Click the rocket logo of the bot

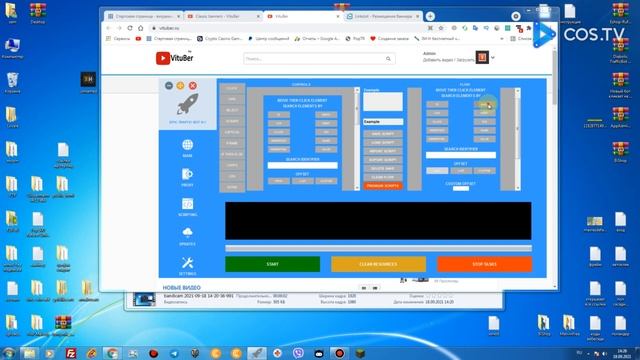pos(187,104)
